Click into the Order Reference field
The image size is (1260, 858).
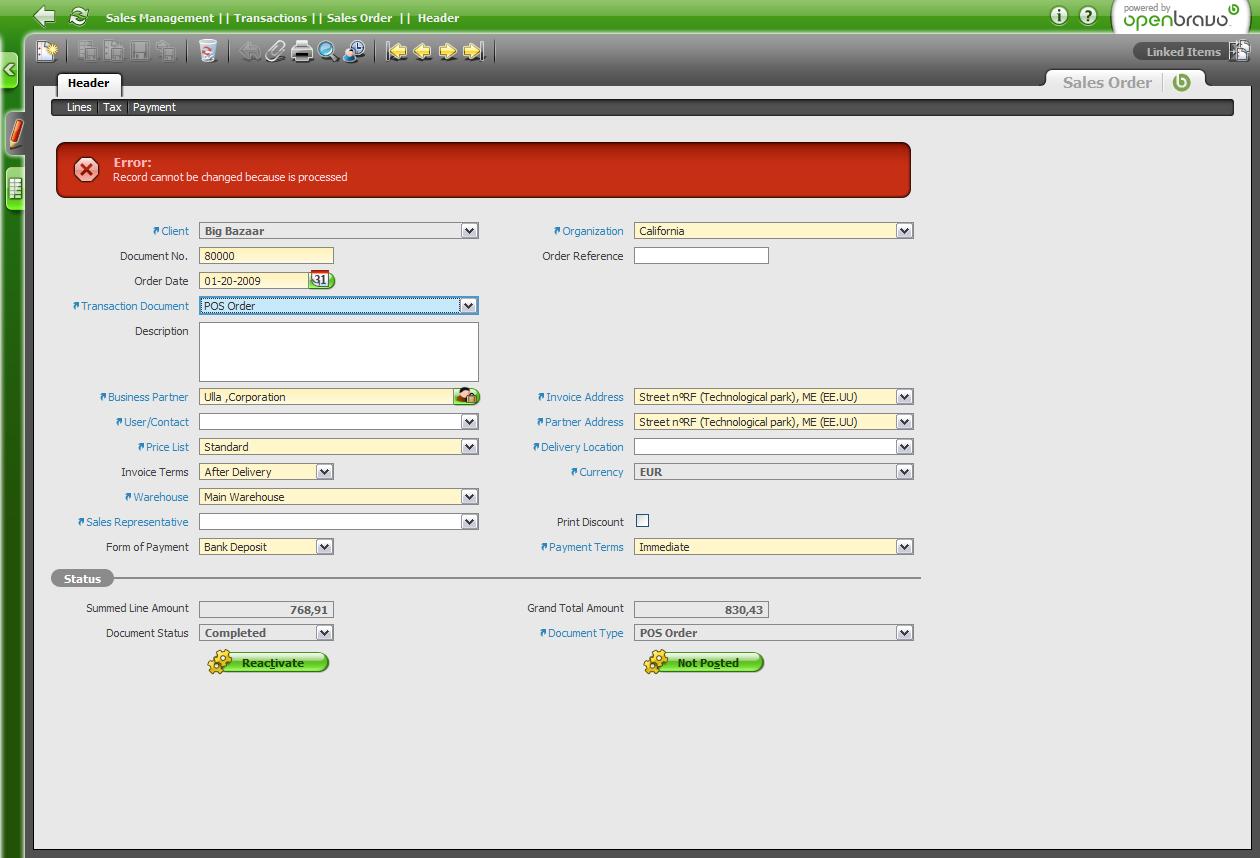(701, 256)
